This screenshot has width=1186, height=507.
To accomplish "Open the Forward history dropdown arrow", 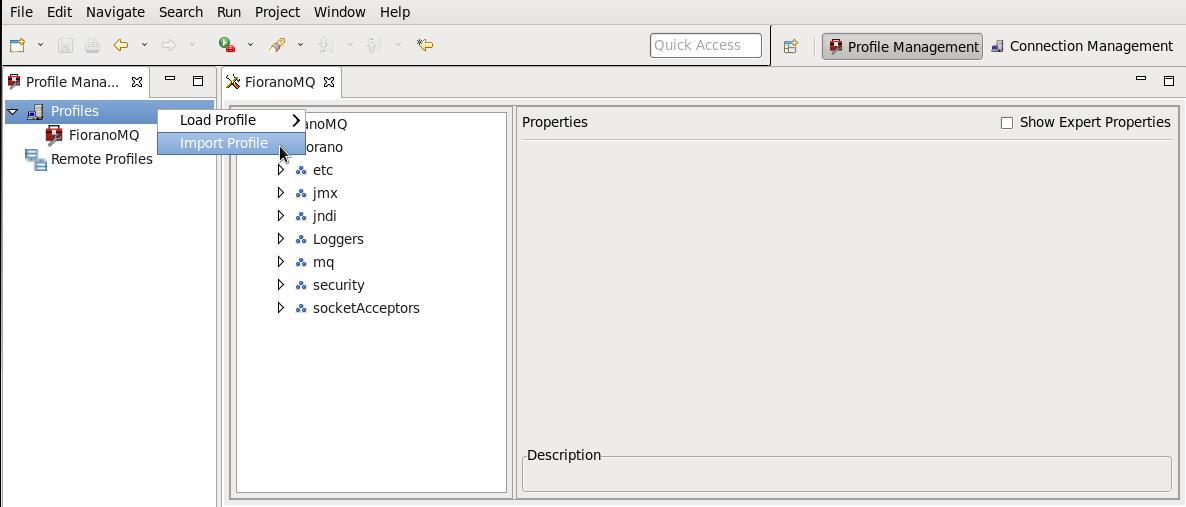I will coord(192,45).
